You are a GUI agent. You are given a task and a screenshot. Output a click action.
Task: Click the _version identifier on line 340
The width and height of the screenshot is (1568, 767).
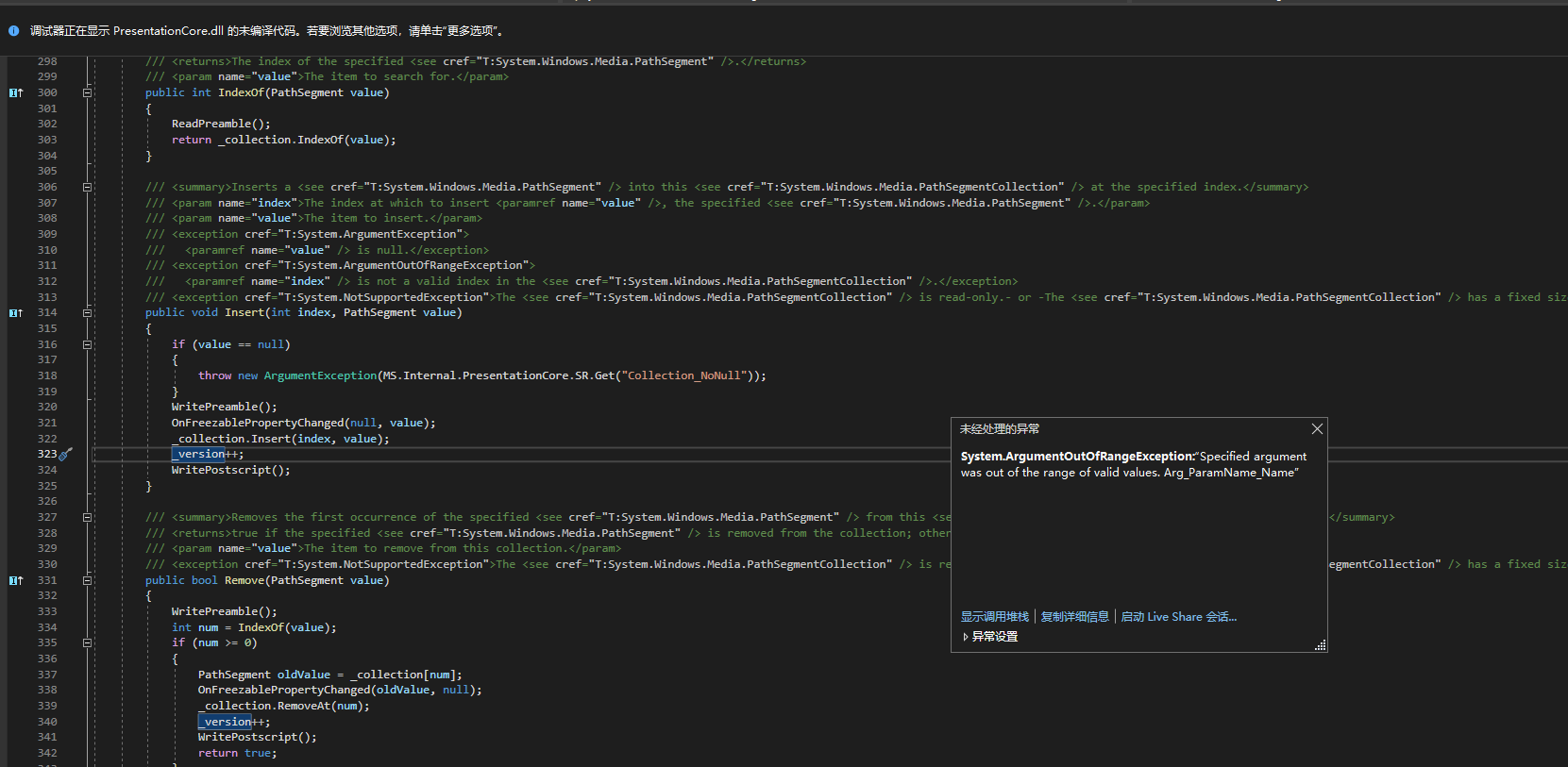225,722
